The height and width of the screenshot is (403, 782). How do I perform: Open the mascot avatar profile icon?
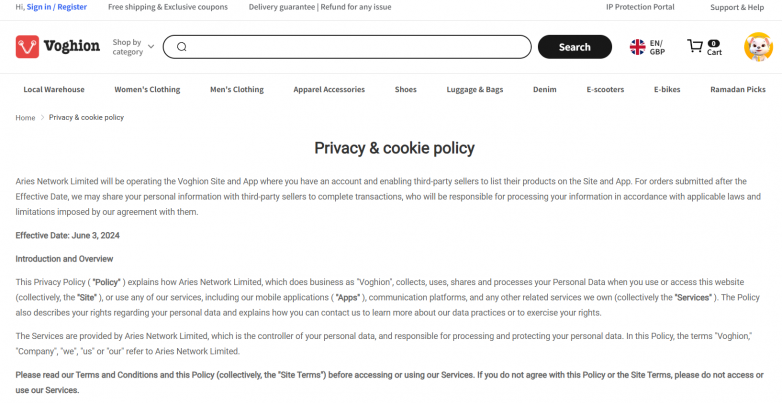click(x=758, y=47)
